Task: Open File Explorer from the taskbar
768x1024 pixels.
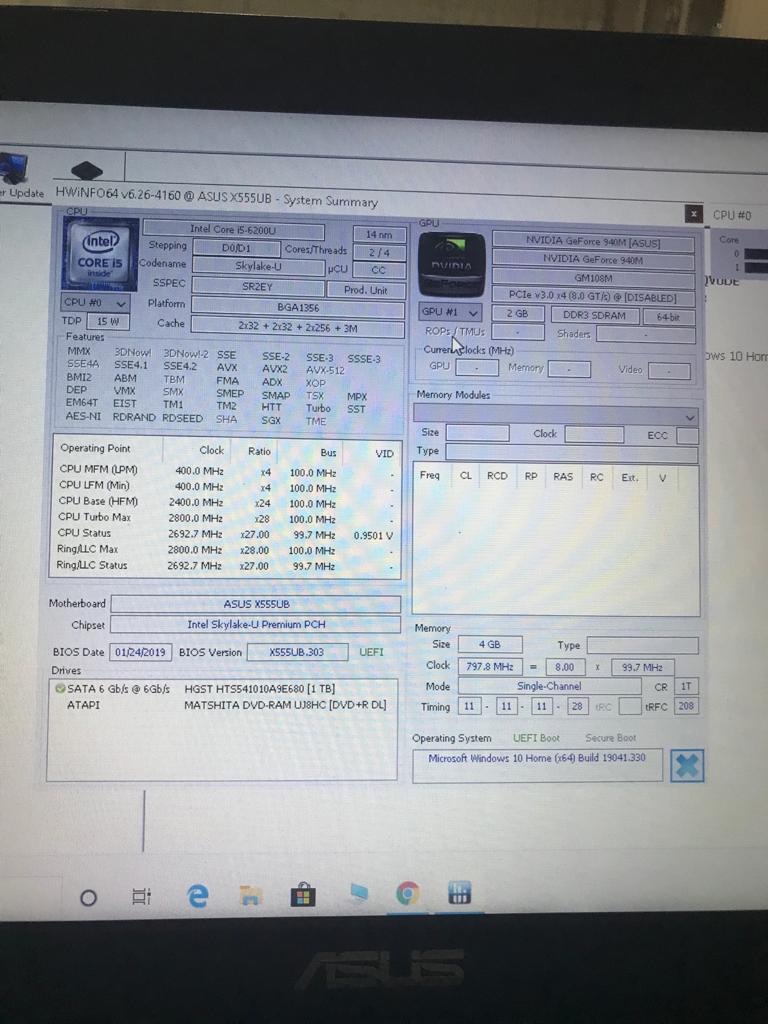Action: click(x=249, y=895)
